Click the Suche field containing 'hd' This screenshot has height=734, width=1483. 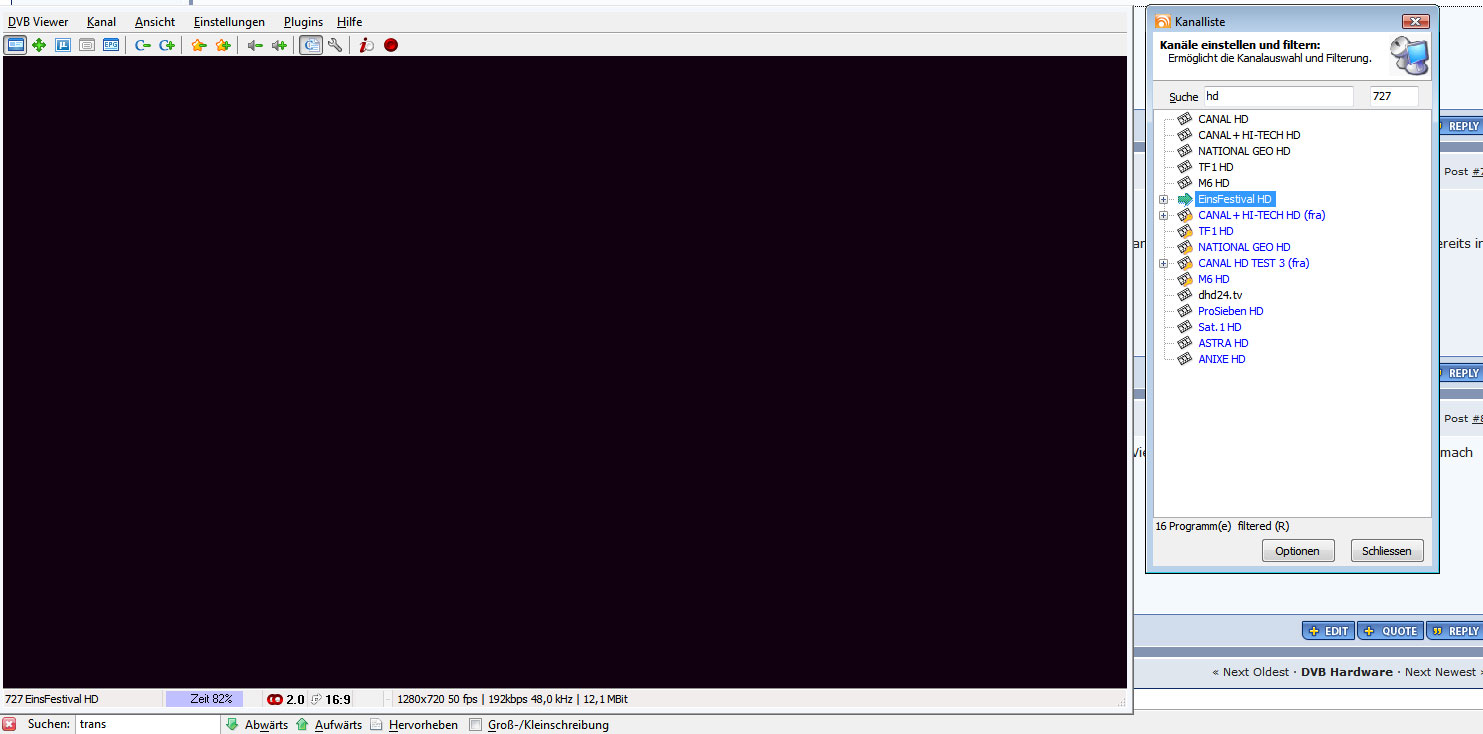tap(1278, 96)
